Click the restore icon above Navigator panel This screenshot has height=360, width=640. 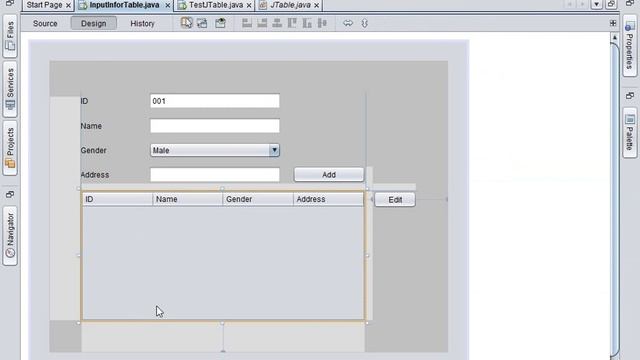coord(10,194)
